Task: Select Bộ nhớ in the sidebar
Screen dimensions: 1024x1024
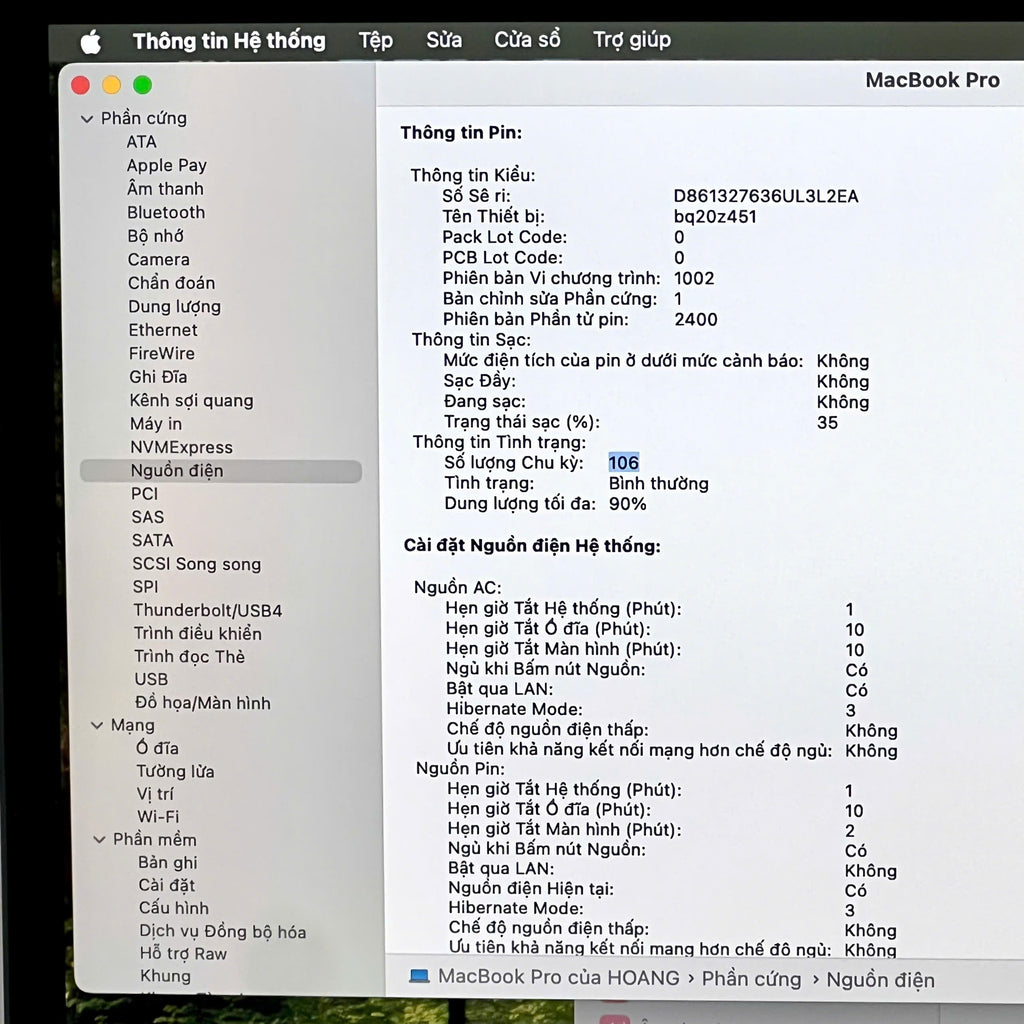Action: coord(155,236)
